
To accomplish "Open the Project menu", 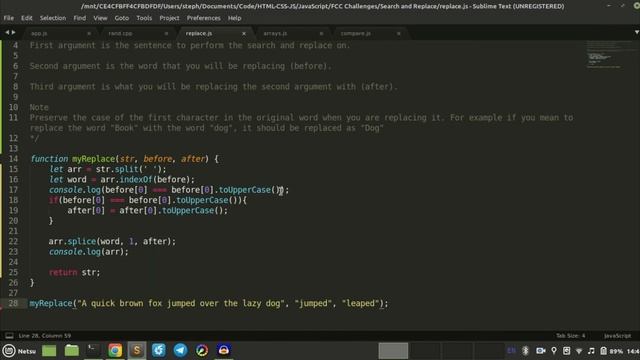I will (169, 18).
